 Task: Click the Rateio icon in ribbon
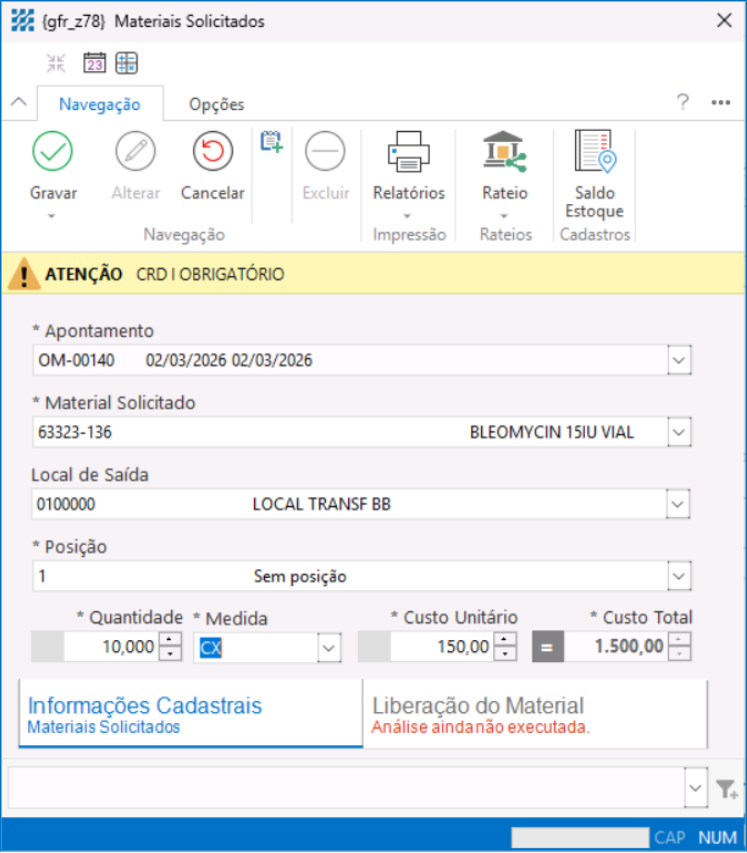[x=504, y=152]
